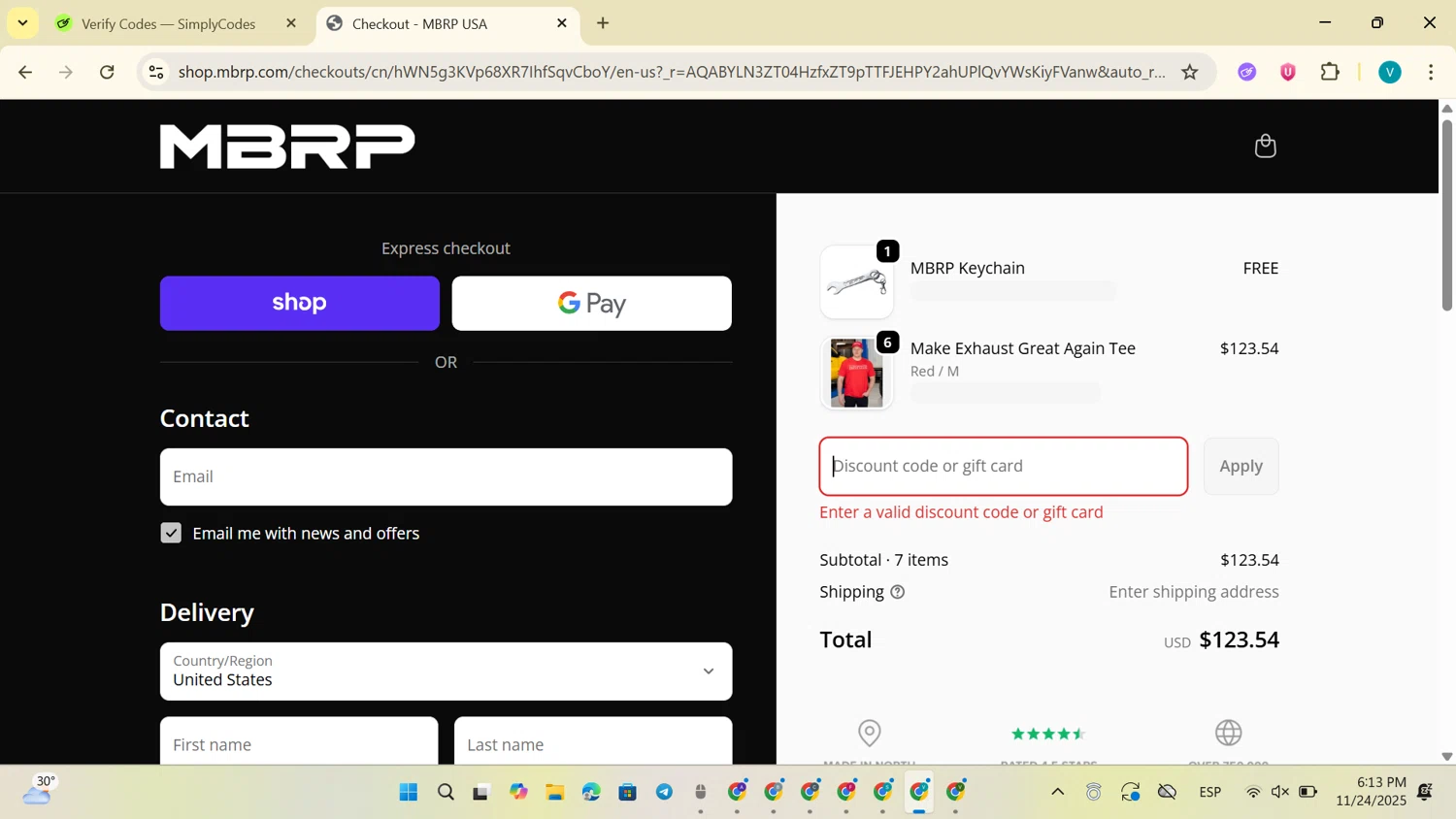Close the Checkout - MBRP USA tab

[562, 23]
